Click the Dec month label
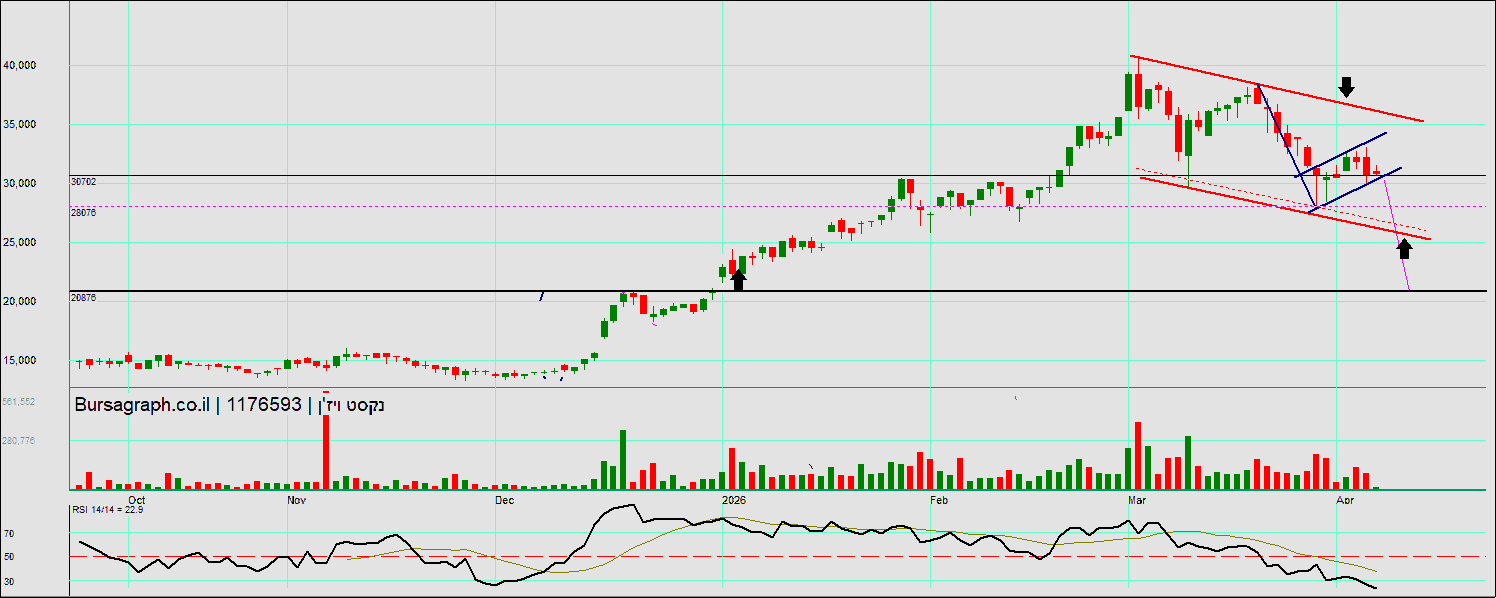This screenshot has width=1496, height=598. click(x=504, y=498)
